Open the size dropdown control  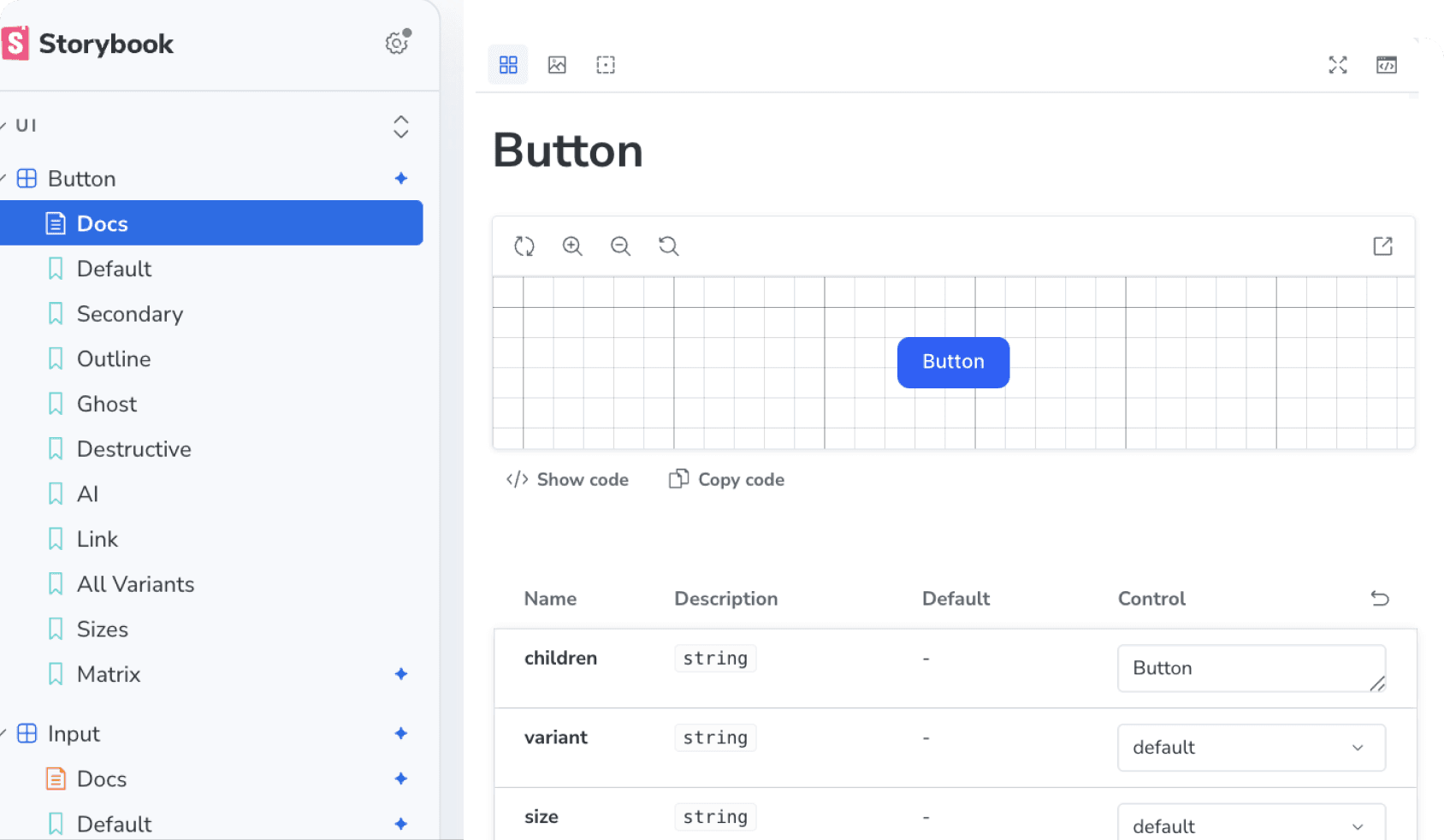point(1252,823)
